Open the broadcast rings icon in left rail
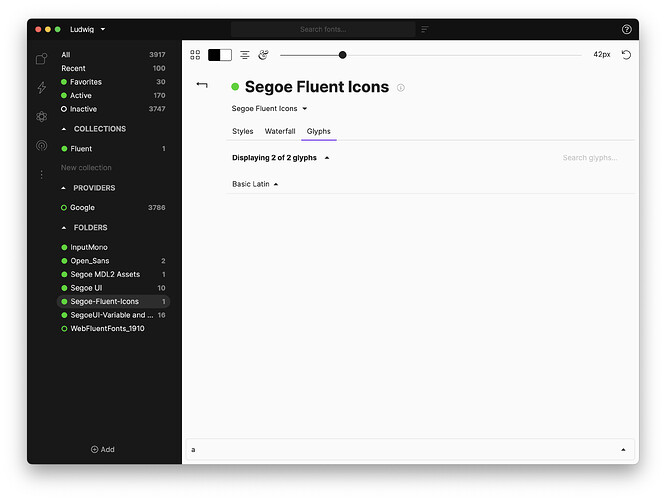 [41, 145]
